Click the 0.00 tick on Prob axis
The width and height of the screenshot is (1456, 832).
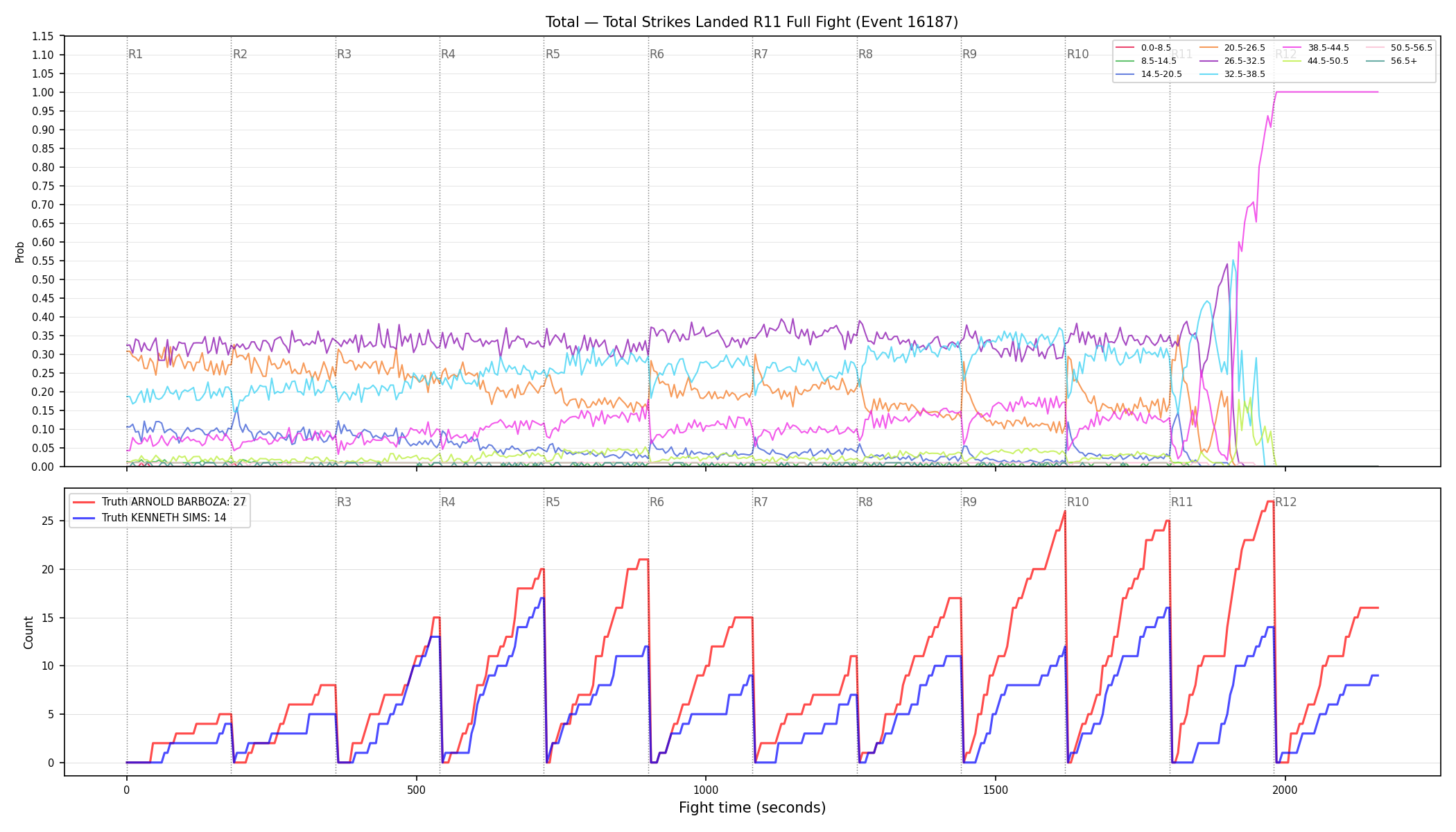42,467
